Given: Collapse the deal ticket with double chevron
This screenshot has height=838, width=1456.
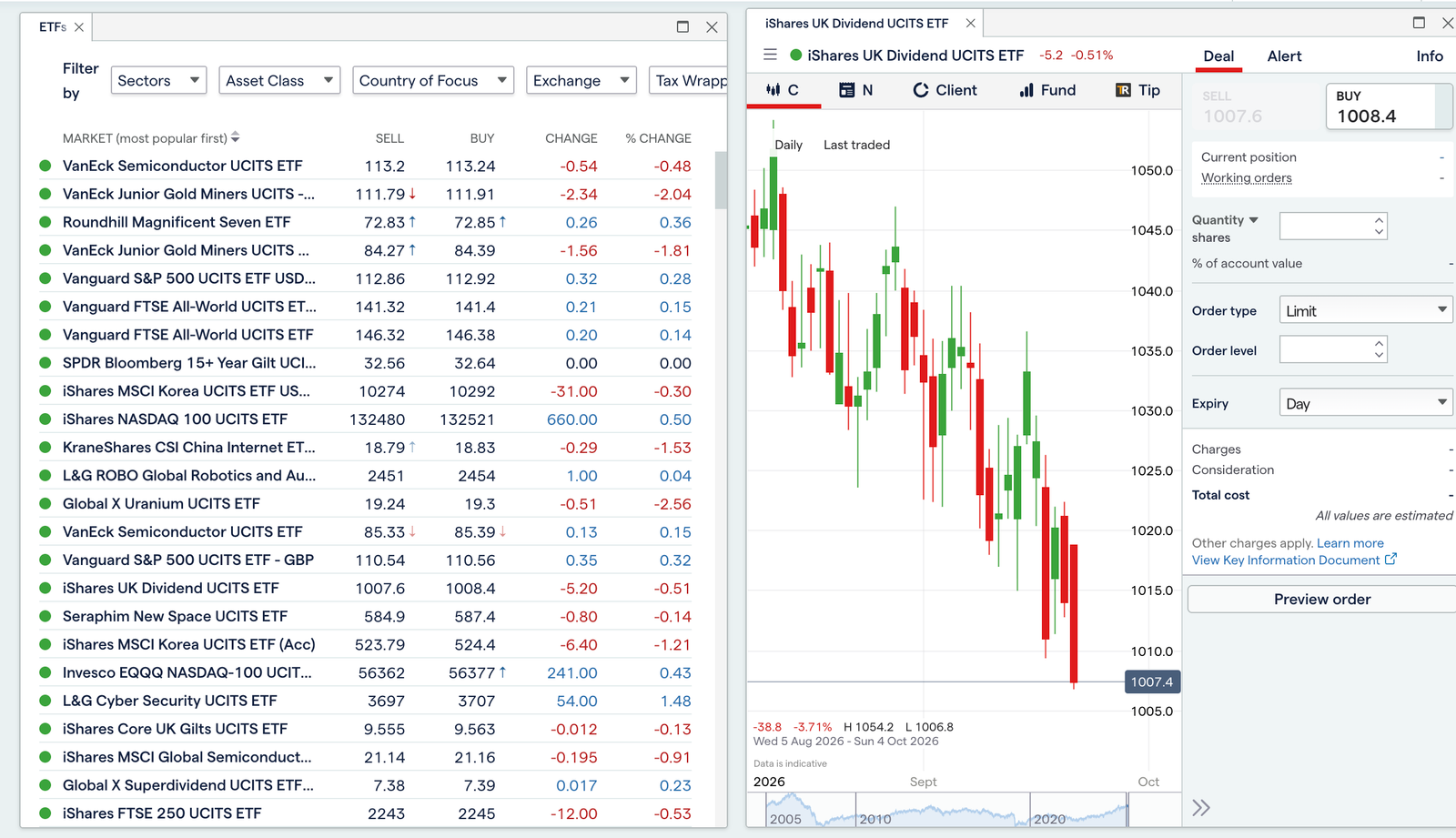Looking at the screenshot, I should [1201, 808].
